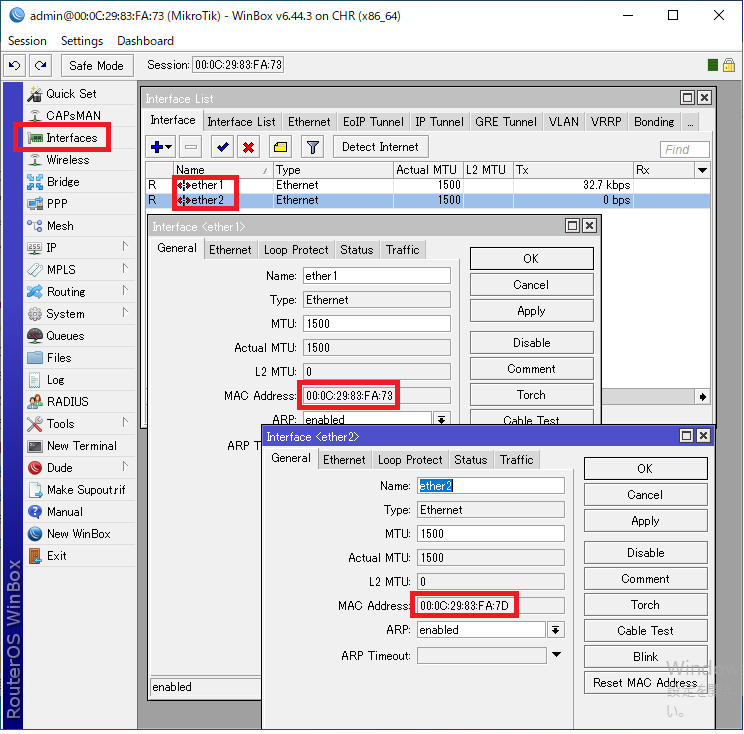Viewport: 744px width, 734px height.
Task: Switch to Ethernet tab in Interface List
Action: [x=309, y=122]
